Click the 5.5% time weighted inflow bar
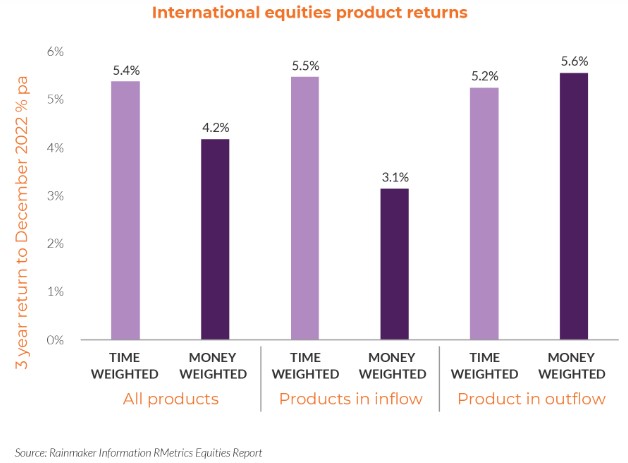This screenshot has height=463, width=628. tap(307, 208)
